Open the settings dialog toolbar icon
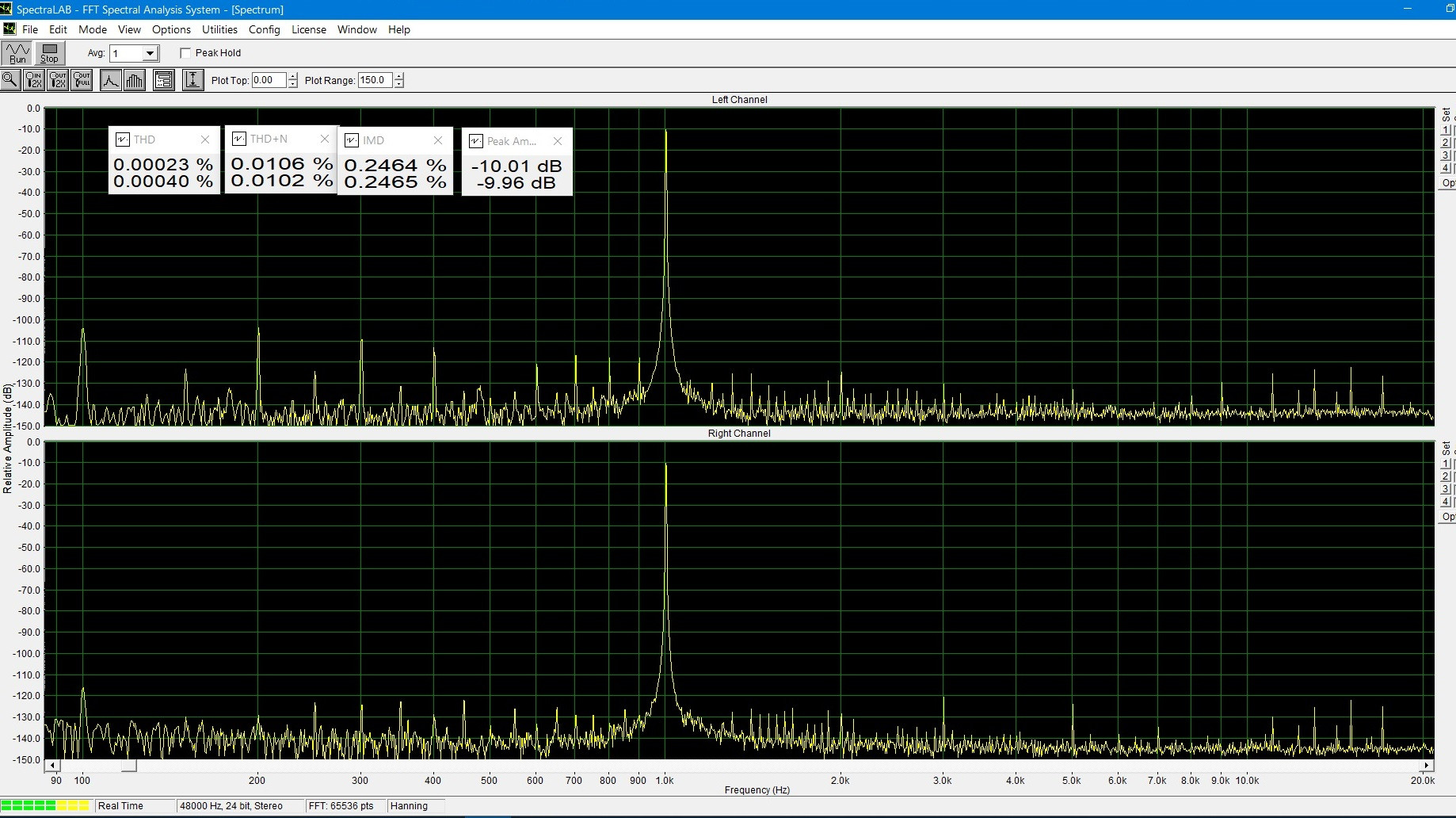 click(164, 80)
